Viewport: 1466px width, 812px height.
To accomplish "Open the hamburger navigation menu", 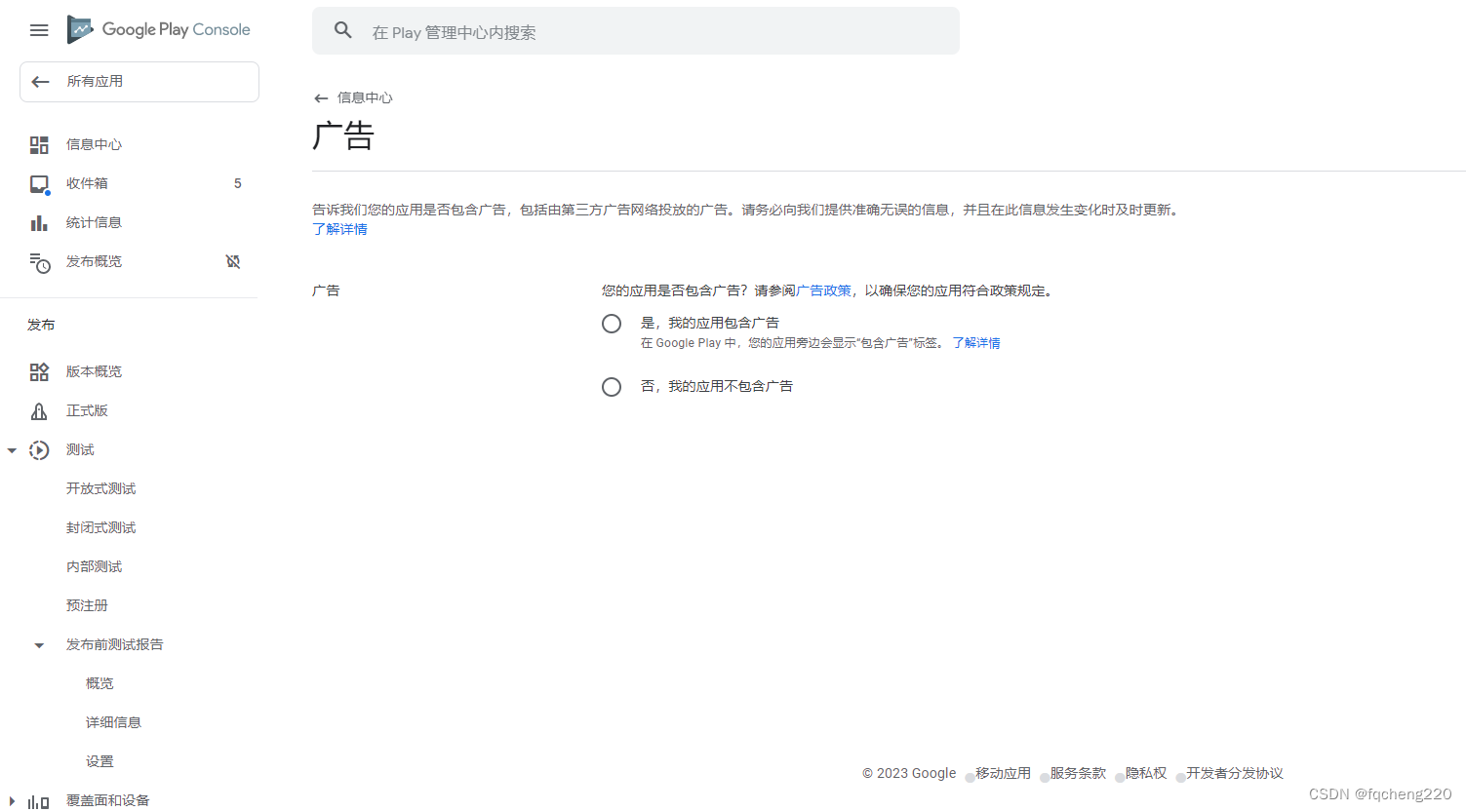I will pos(39,30).
